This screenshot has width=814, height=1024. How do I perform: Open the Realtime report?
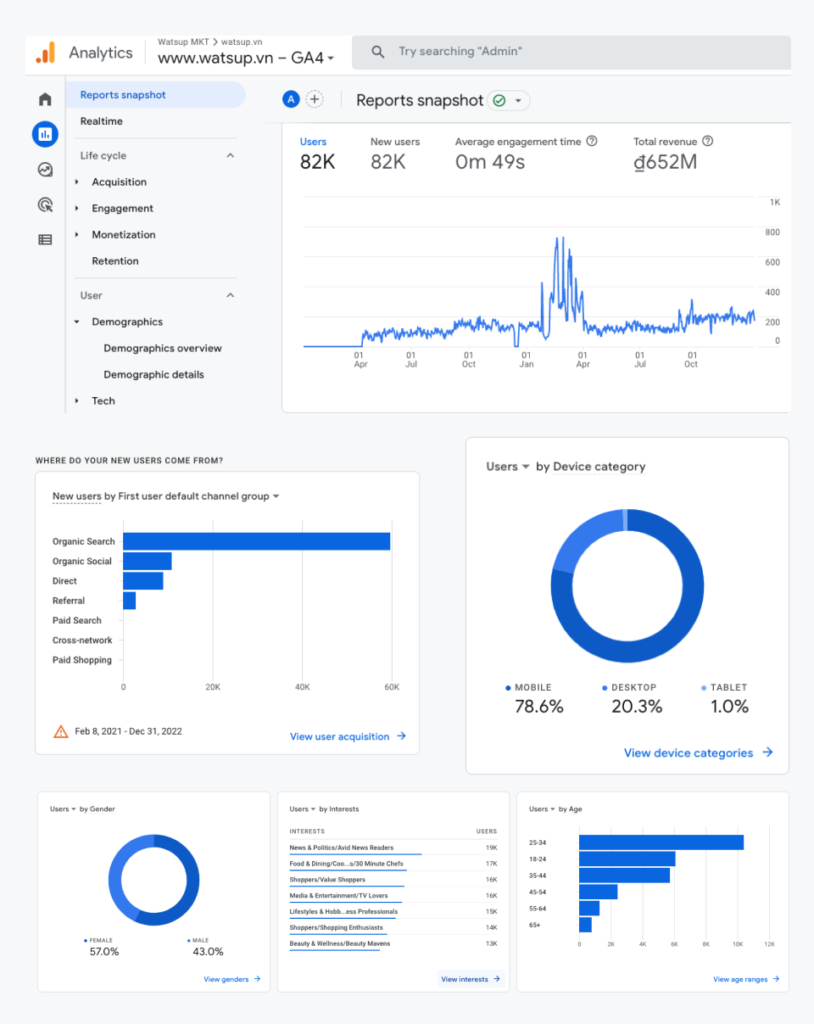101,121
